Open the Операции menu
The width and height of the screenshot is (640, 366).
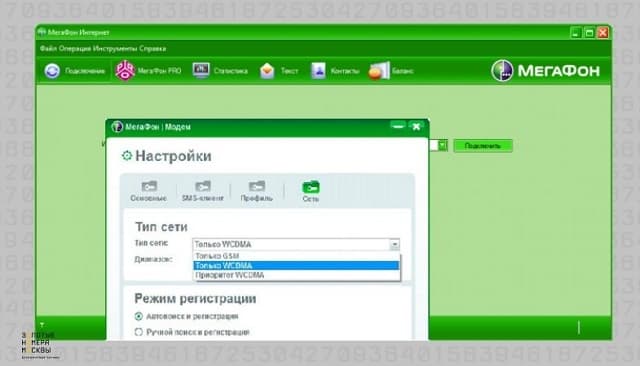(x=75, y=49)
